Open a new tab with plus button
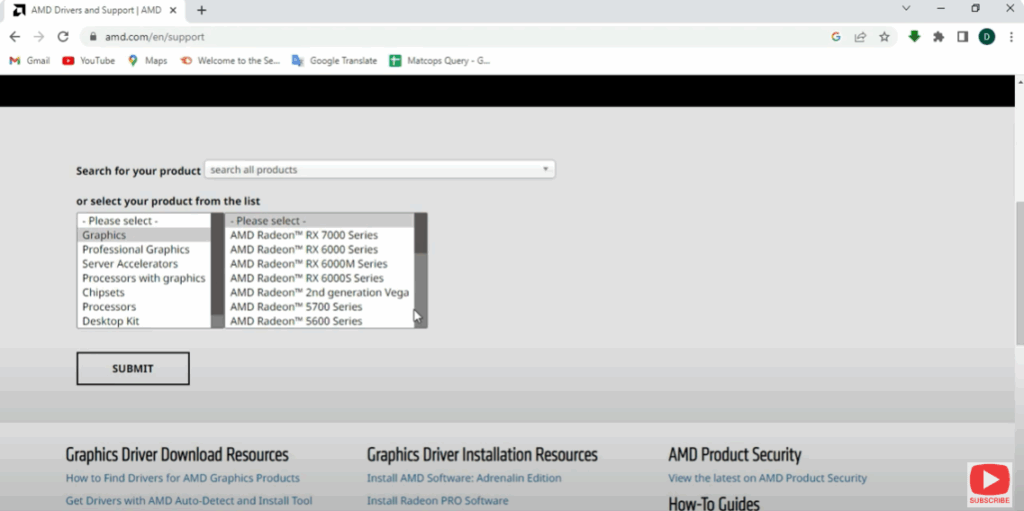 click(x=202, y=10)
